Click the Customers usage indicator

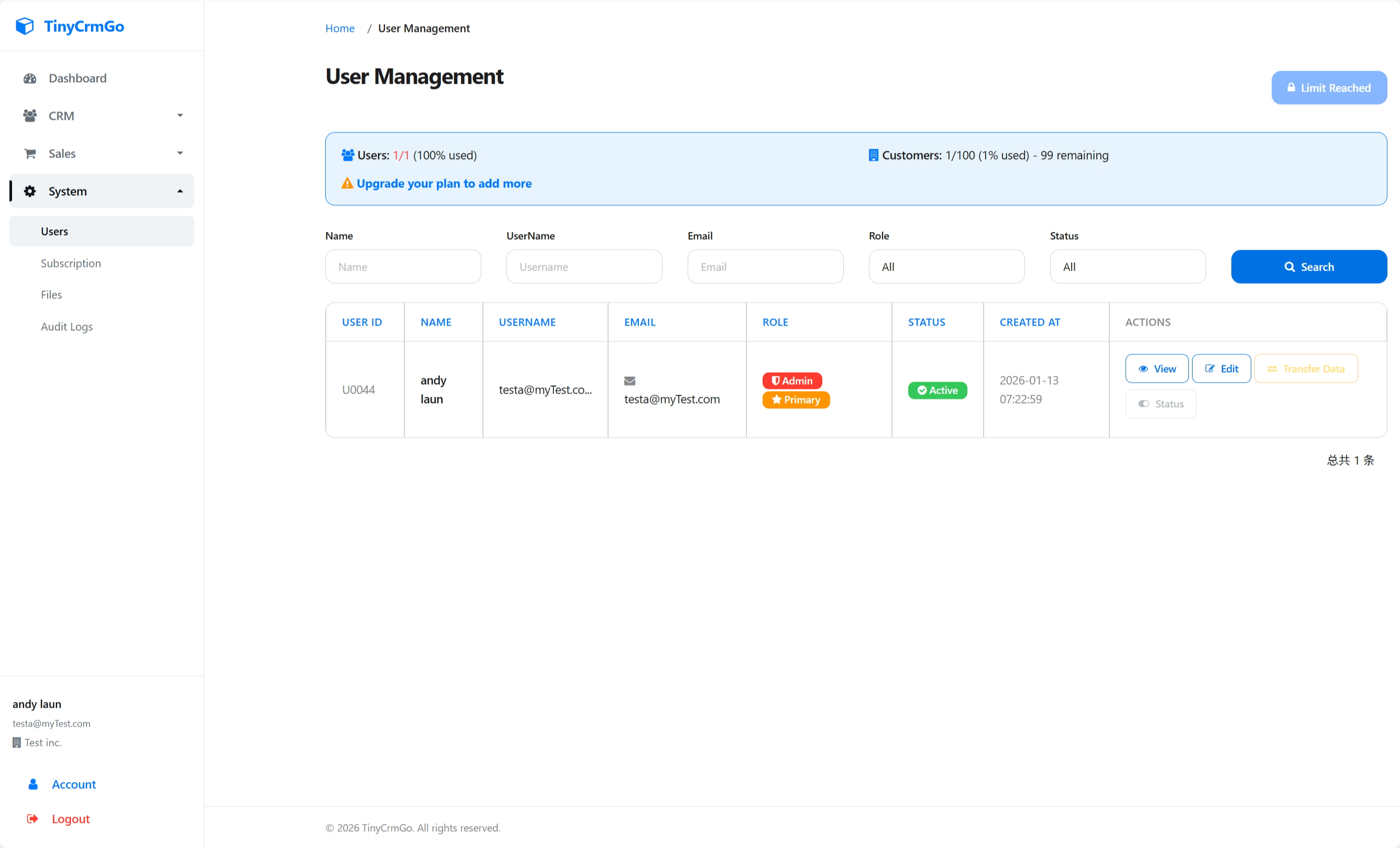pos(989,154)
